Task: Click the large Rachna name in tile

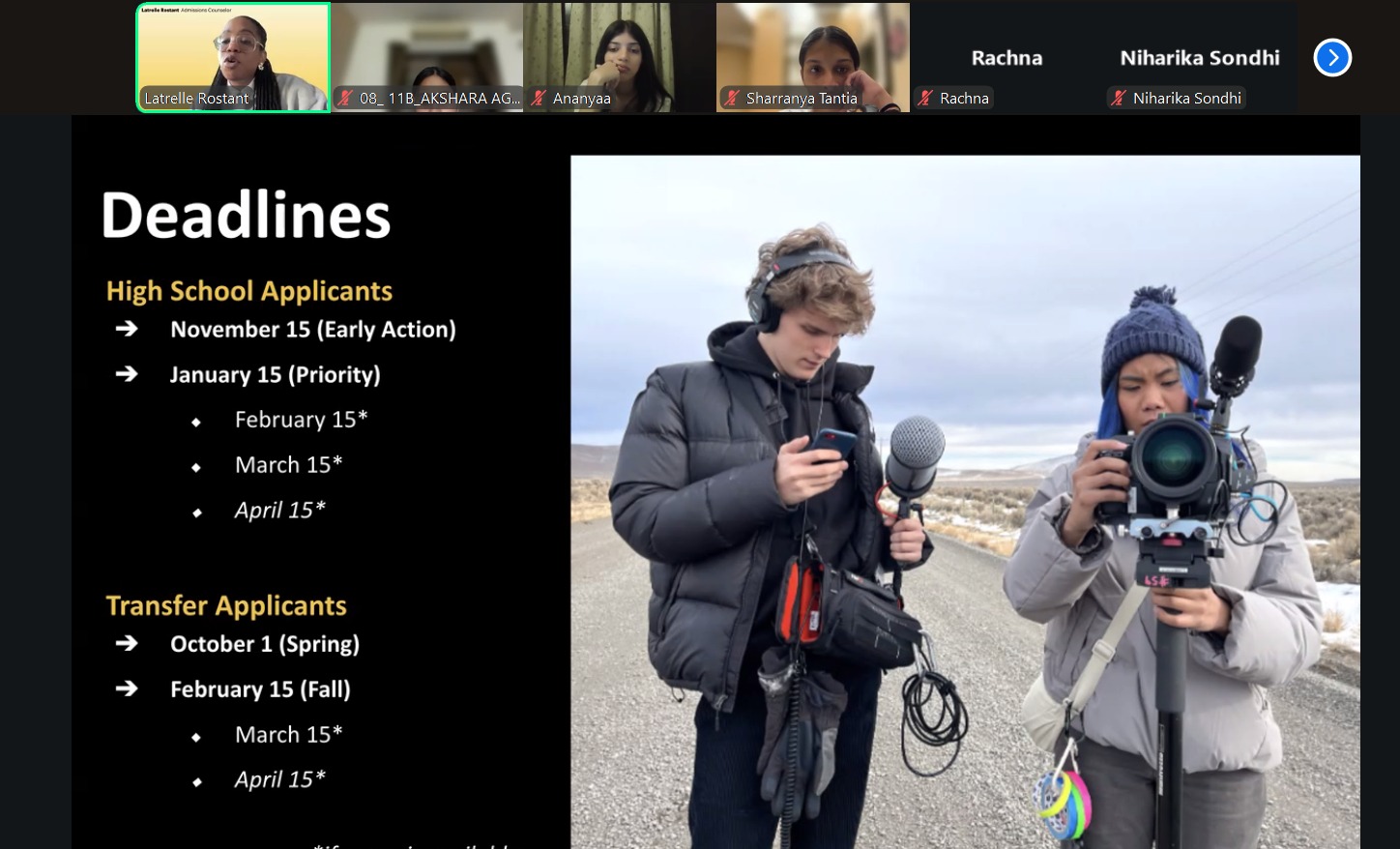Action: [1006, 58]
